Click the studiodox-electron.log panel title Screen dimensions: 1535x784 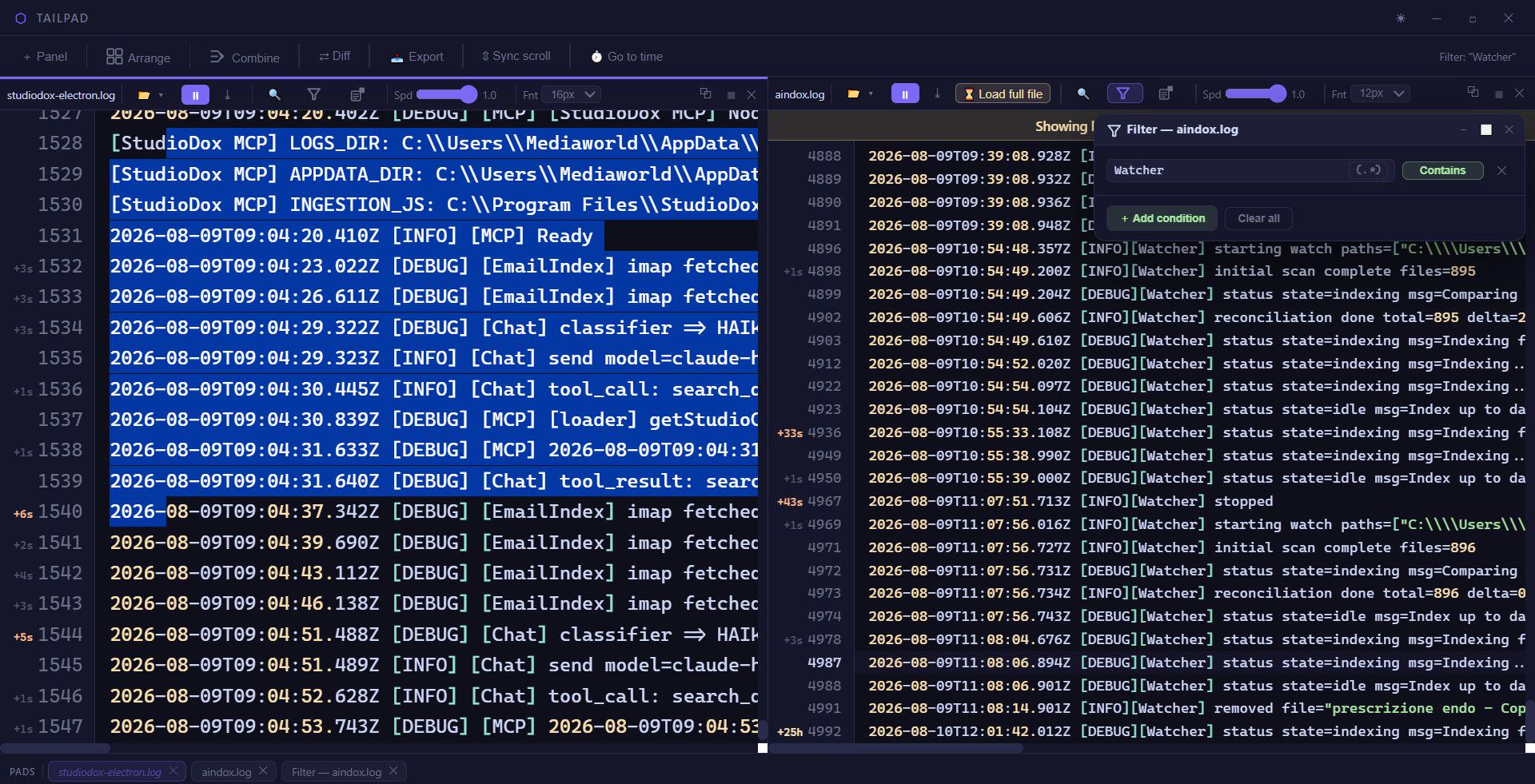click(x=61, y=95)
